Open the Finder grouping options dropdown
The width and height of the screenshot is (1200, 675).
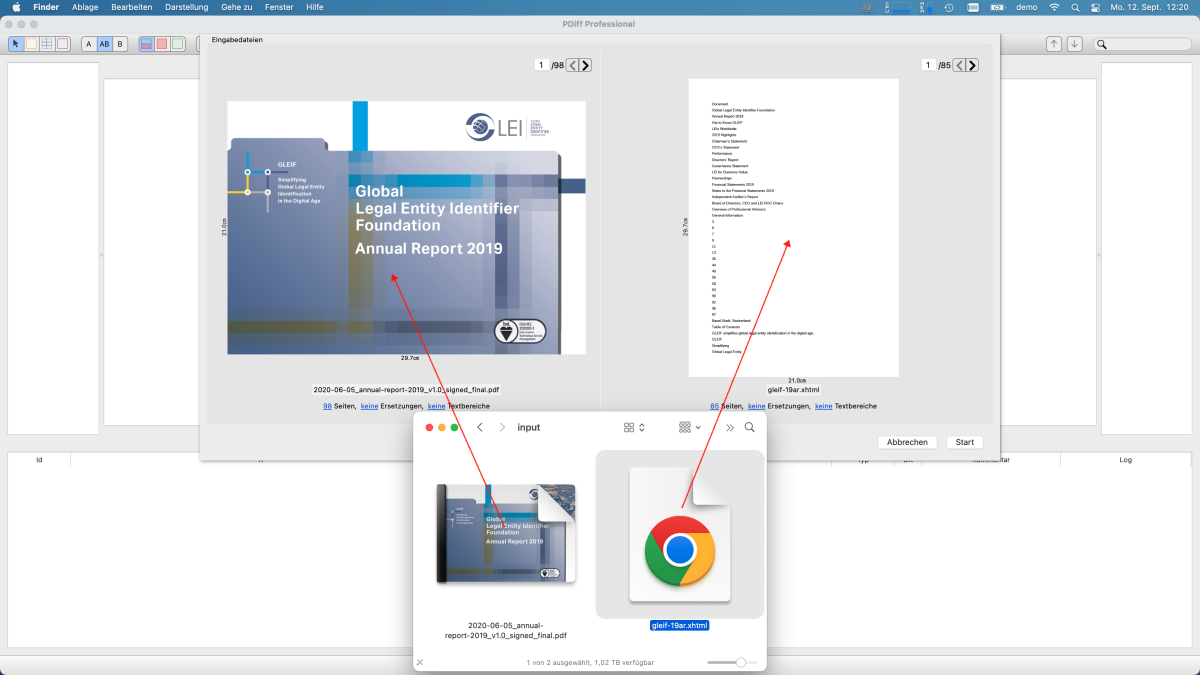tap(690, 427)
